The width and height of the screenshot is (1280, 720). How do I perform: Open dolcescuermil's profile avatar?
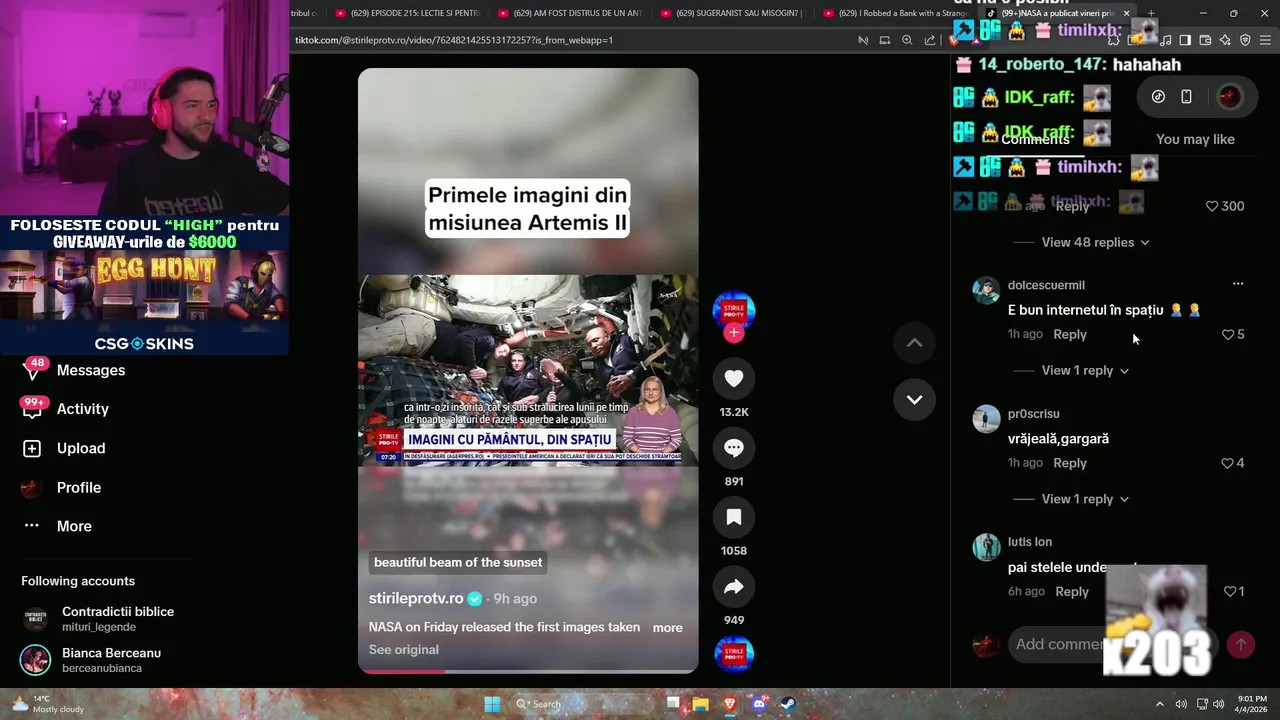click(x=987, y=290)
